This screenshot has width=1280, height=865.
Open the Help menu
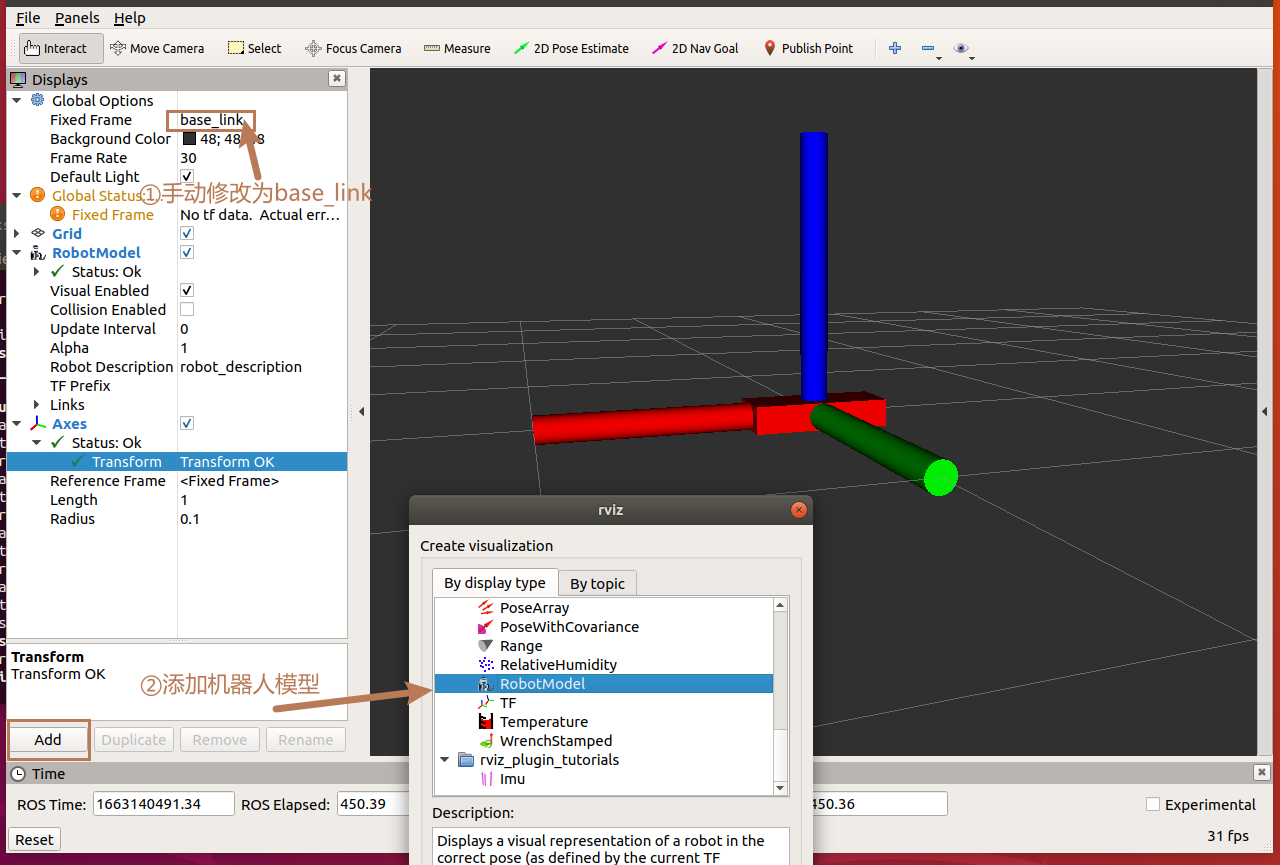tap(129, 18)
